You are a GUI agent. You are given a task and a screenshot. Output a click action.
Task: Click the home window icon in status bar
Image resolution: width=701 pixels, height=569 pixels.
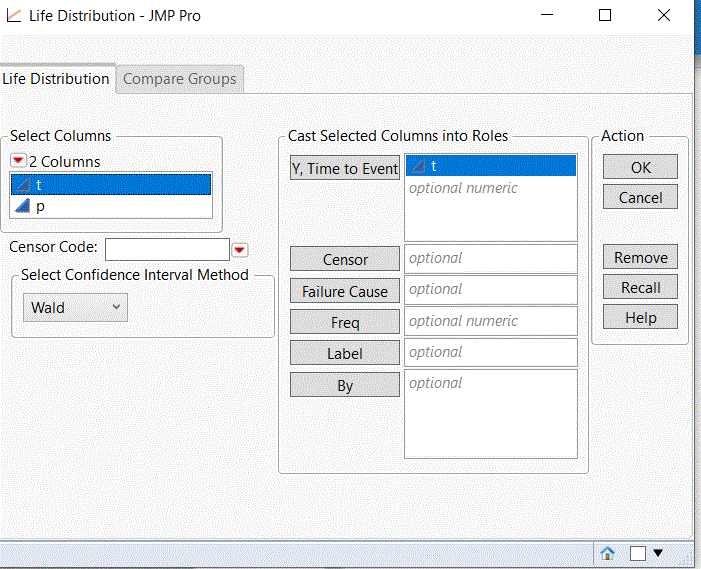click(607, 553)
